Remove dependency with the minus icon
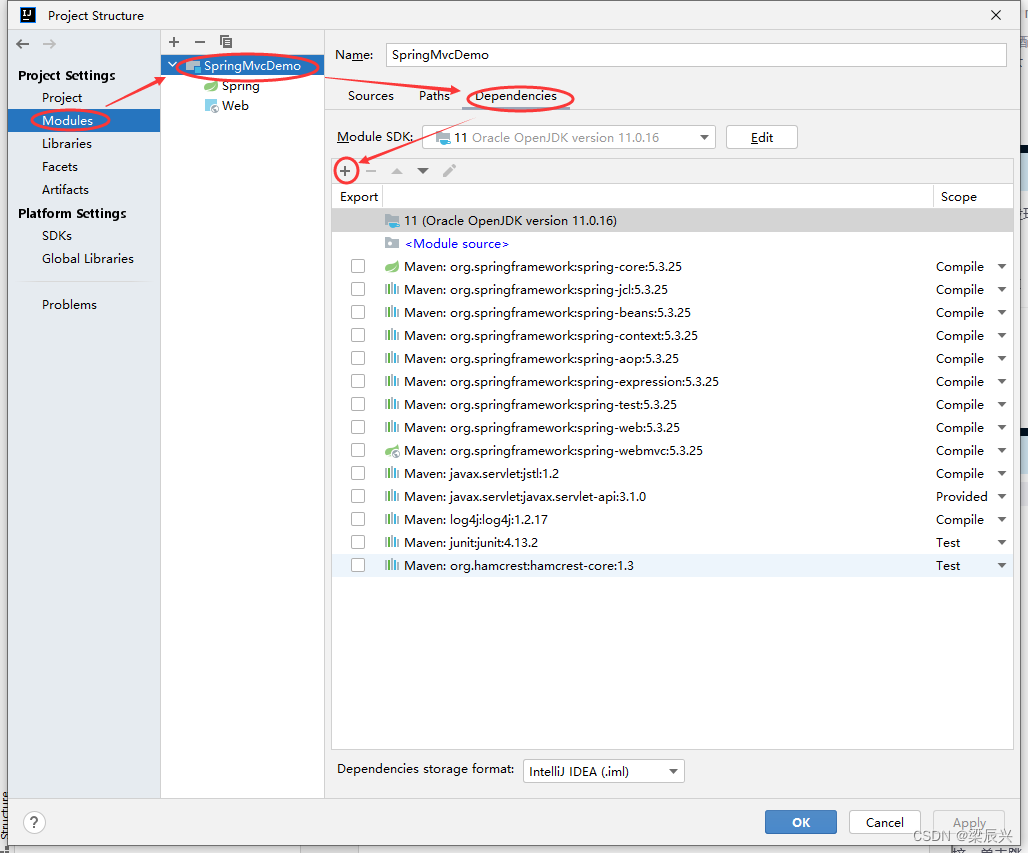The height and width of the screenshot is (853, 1028). click(371, 171)
